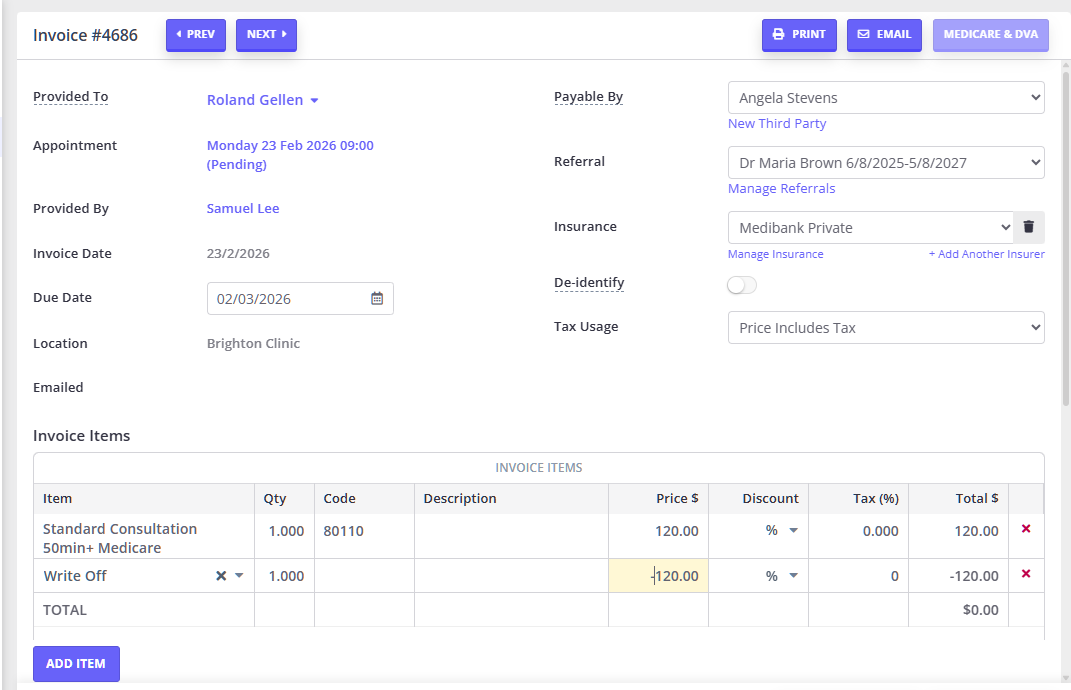Open the Due Date calendar picker icon
This screenshot has width=1071, height=690.
click(x=377, y=298)
